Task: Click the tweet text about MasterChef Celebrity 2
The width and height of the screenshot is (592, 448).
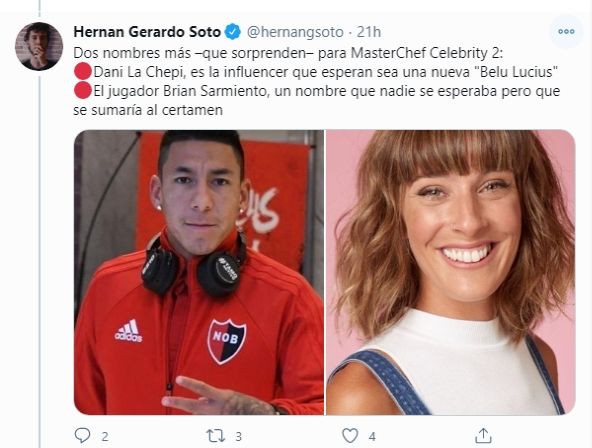Action: click(316, 82)
